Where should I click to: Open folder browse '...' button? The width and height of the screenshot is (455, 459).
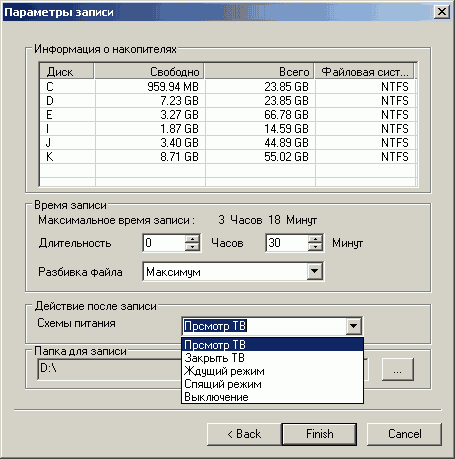point(398,369)
